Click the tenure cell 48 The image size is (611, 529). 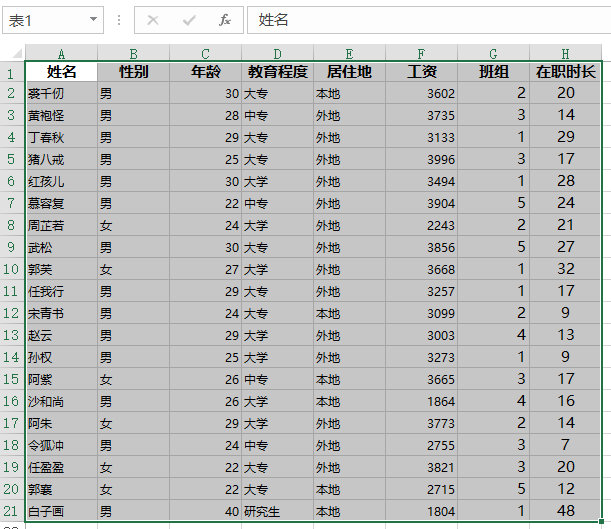pos(565,511)
